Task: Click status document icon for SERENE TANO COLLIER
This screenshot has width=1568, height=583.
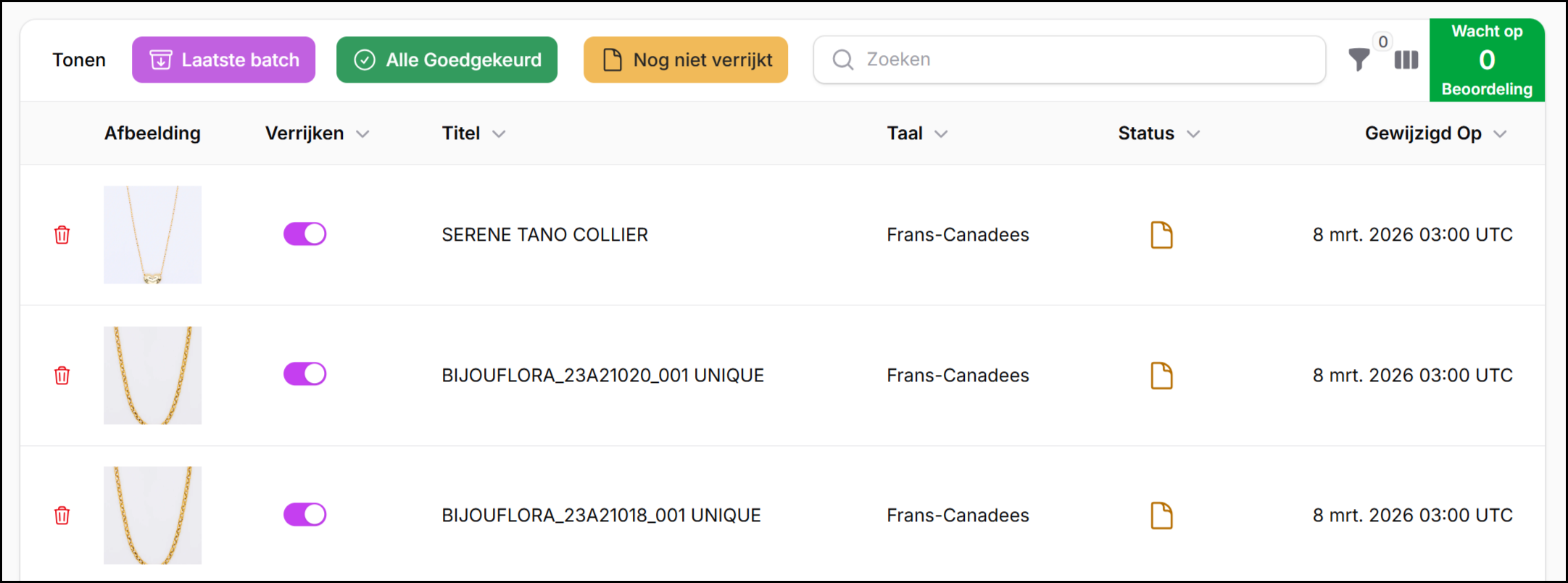Action: (x=1161, y=235)
